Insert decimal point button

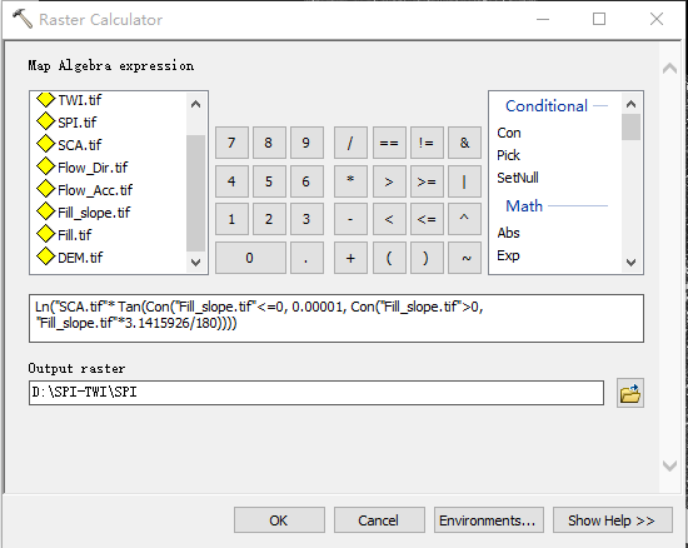(307, 258)
